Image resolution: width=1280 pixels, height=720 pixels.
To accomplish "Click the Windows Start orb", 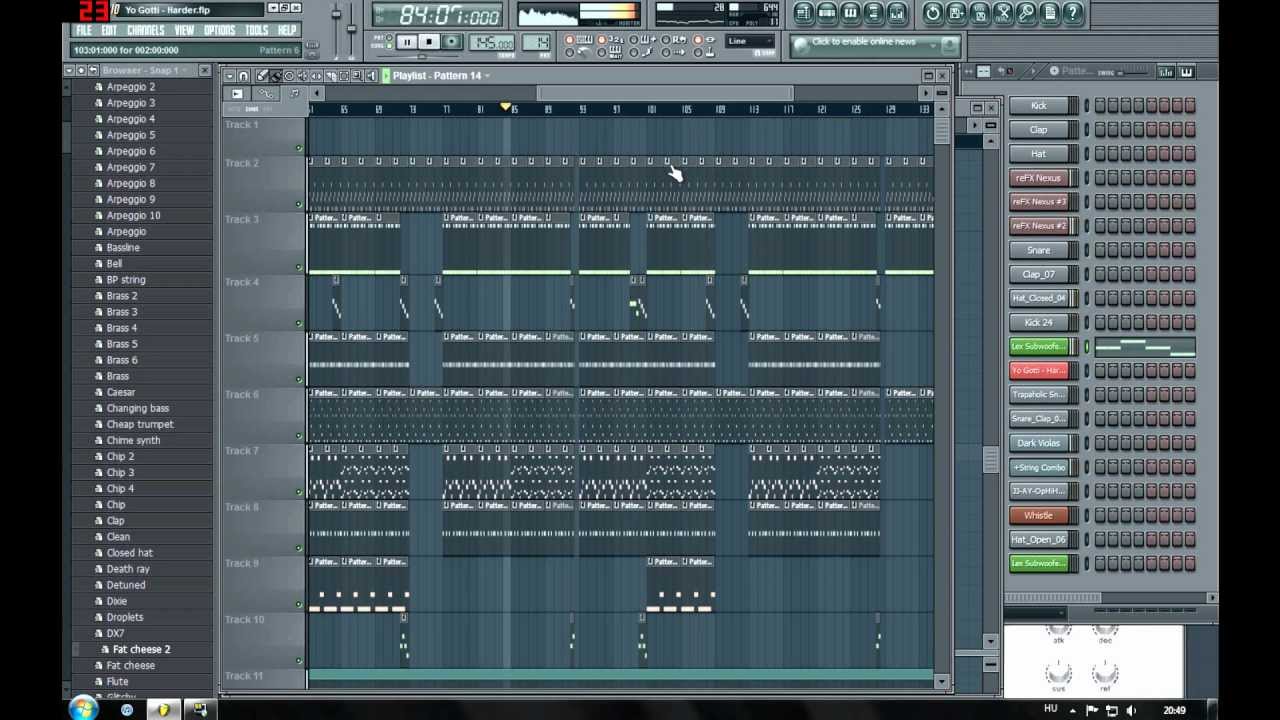I will [84, 708].
